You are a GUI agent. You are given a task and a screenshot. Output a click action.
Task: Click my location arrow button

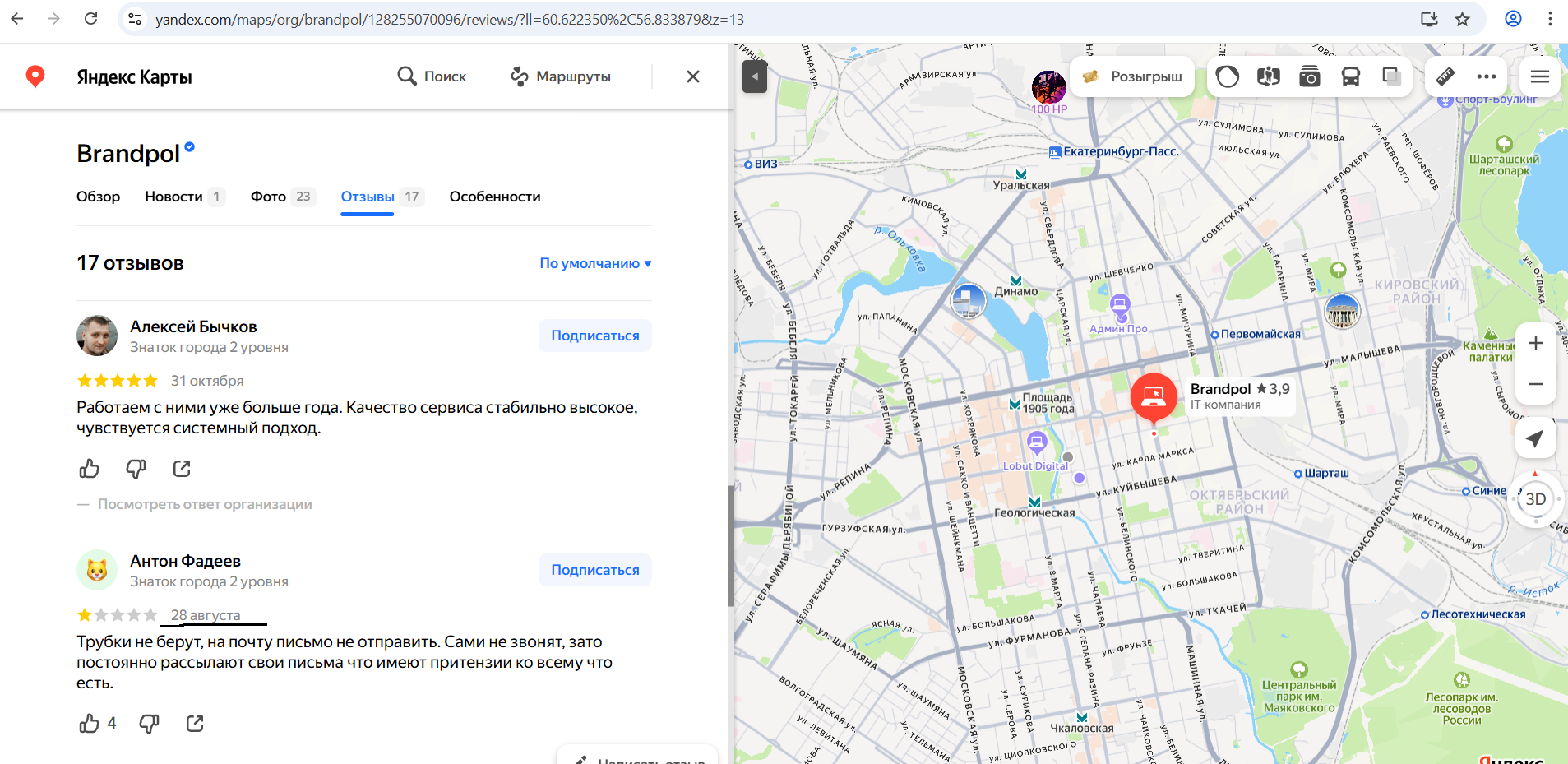coord(1534,438)
